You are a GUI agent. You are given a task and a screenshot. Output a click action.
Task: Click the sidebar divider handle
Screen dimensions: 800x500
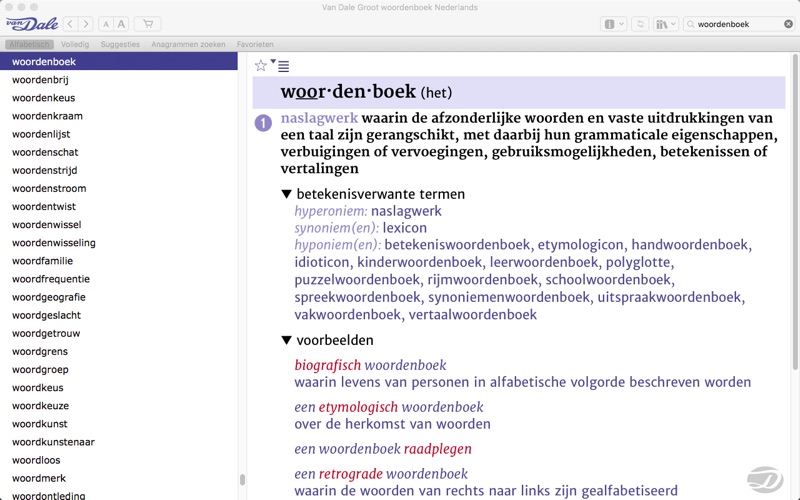[x=242, y=480]
